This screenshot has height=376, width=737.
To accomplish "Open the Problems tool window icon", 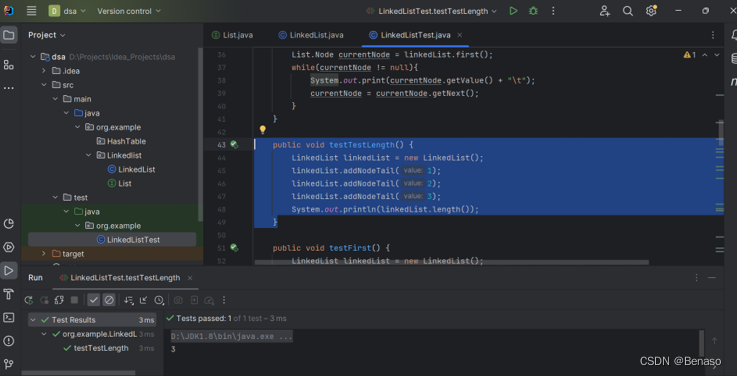I will click(8, 341).
